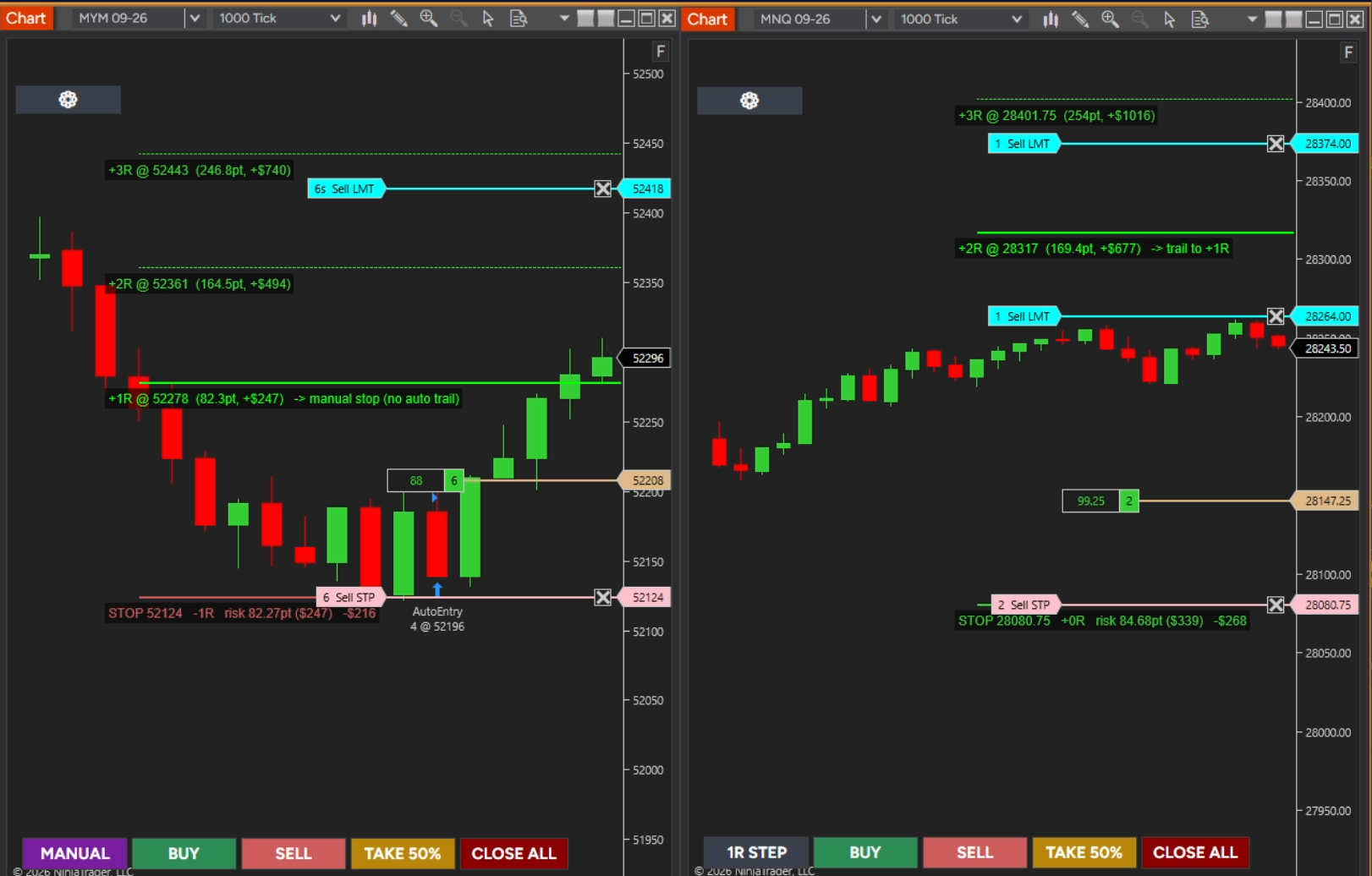The height and width of the screenshot is (876, 1372).
Task: Expand MNQ 09-26 instrument dropdown
Action: 875,19
